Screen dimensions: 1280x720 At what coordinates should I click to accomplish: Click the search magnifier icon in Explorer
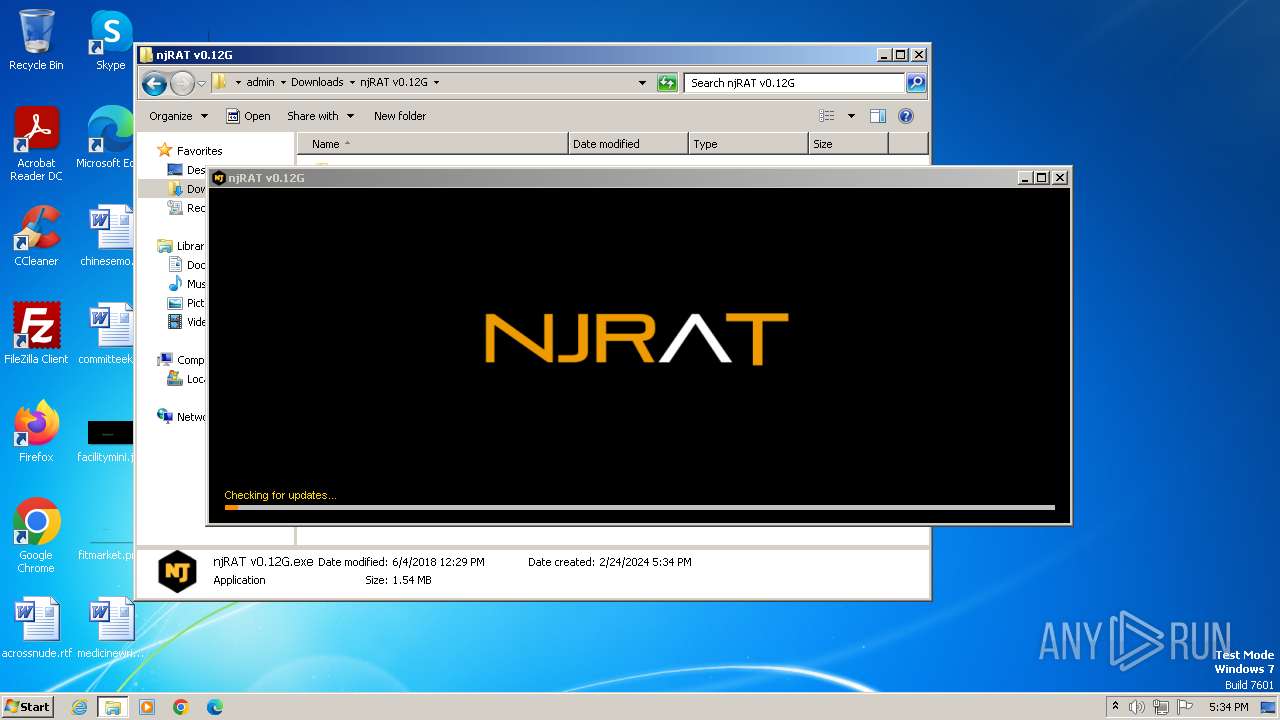click(915, 83)
